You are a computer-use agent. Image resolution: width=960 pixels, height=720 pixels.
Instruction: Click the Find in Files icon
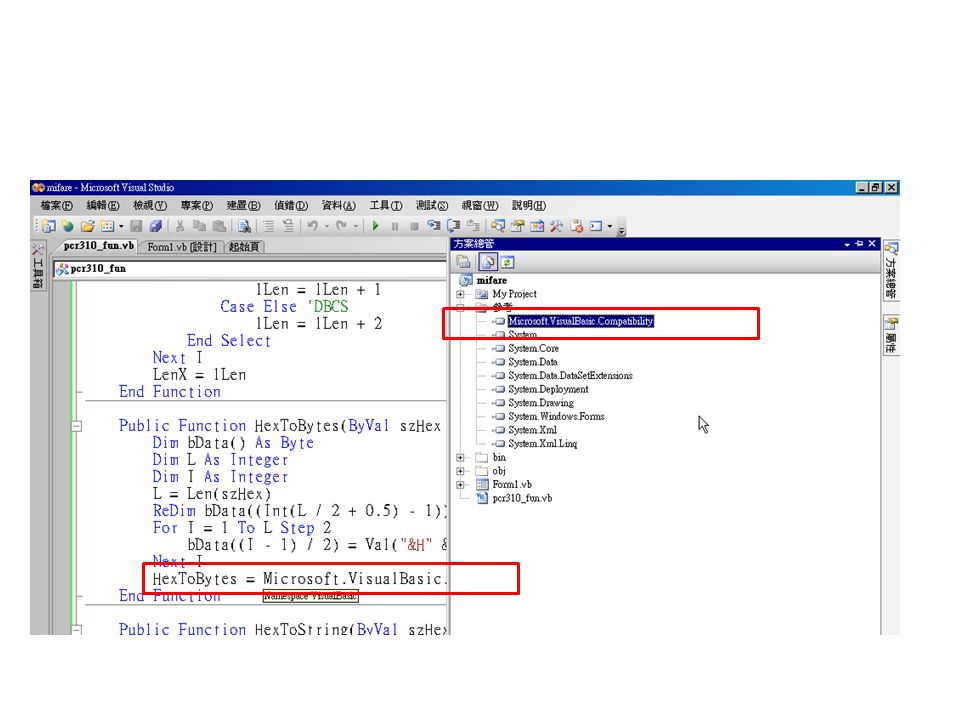244,226
